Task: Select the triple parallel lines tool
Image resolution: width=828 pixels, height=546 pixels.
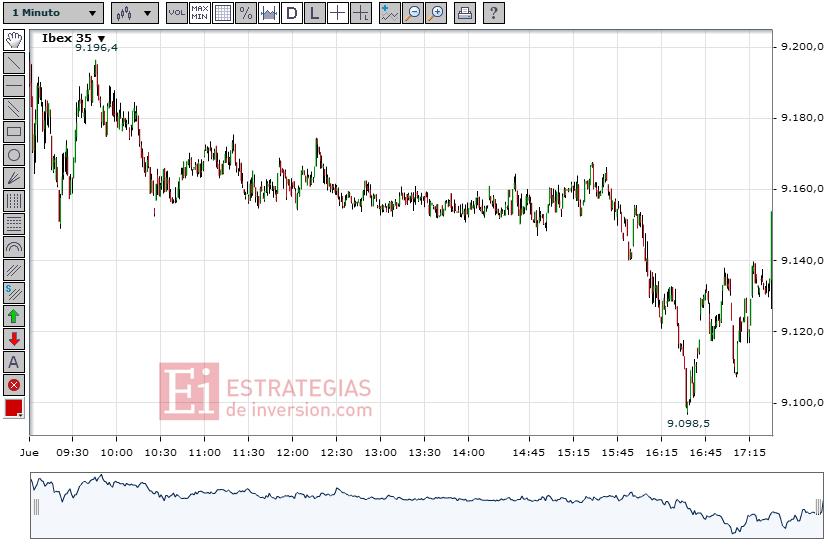Action: 14,270
